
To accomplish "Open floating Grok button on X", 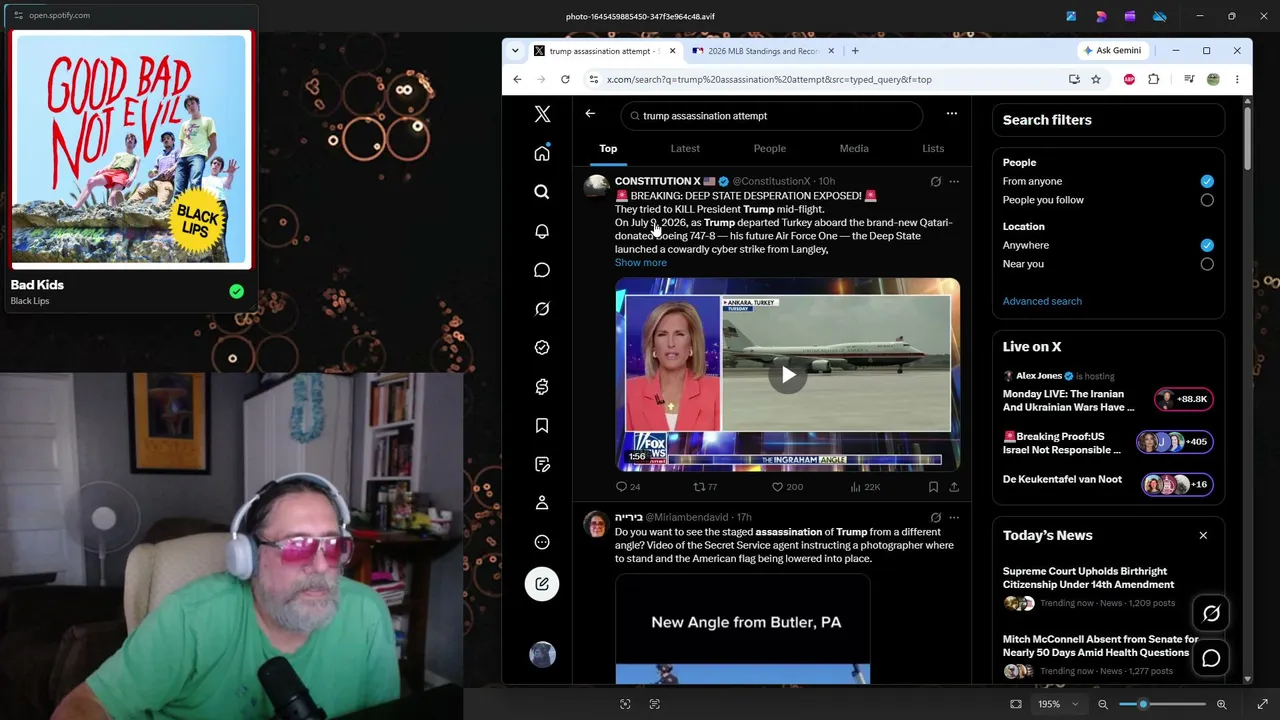I will pyautogui.click(x=1211, y=613).
